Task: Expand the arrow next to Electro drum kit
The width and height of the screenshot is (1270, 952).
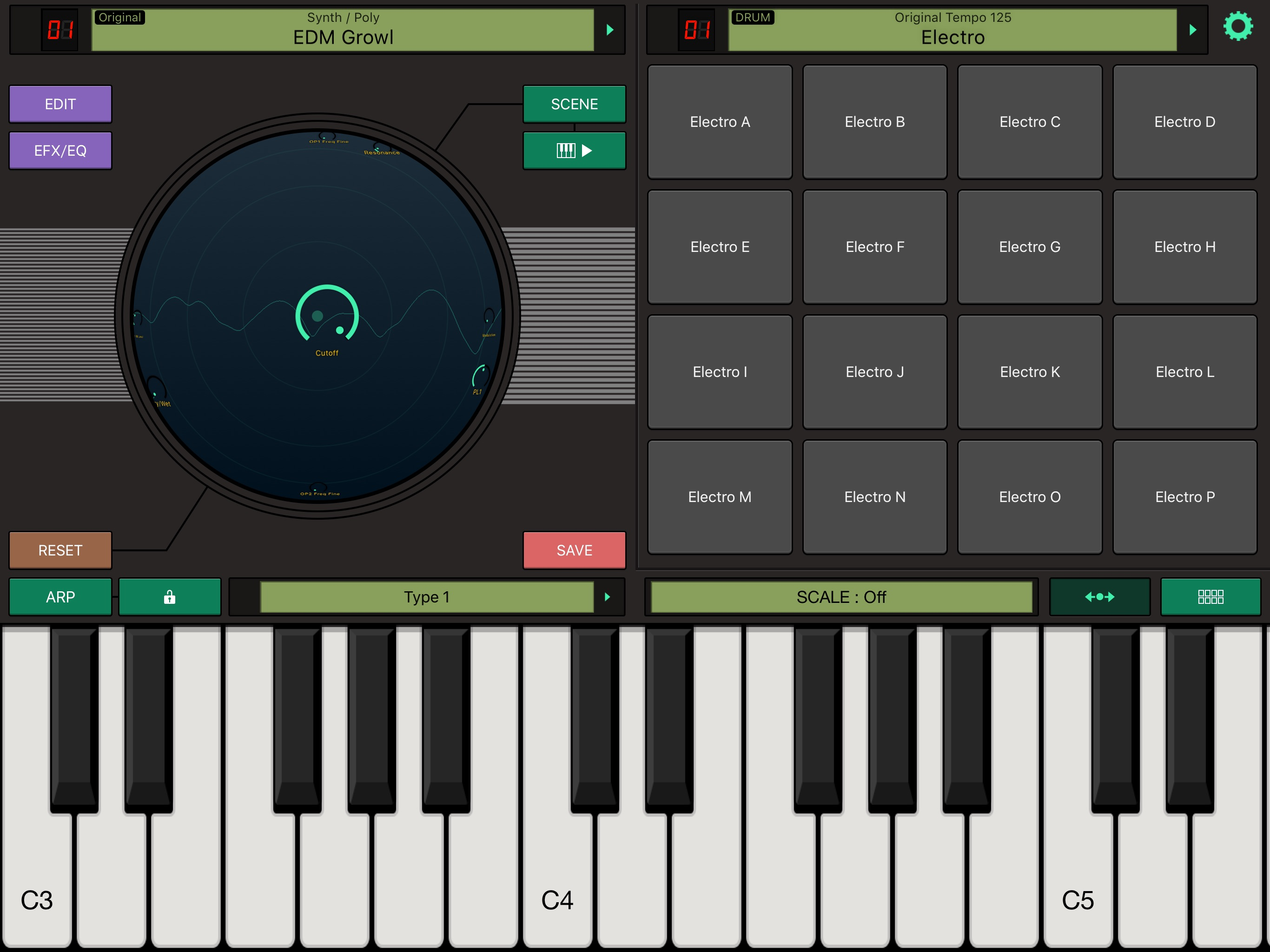Action: [x=1192, y=30]
